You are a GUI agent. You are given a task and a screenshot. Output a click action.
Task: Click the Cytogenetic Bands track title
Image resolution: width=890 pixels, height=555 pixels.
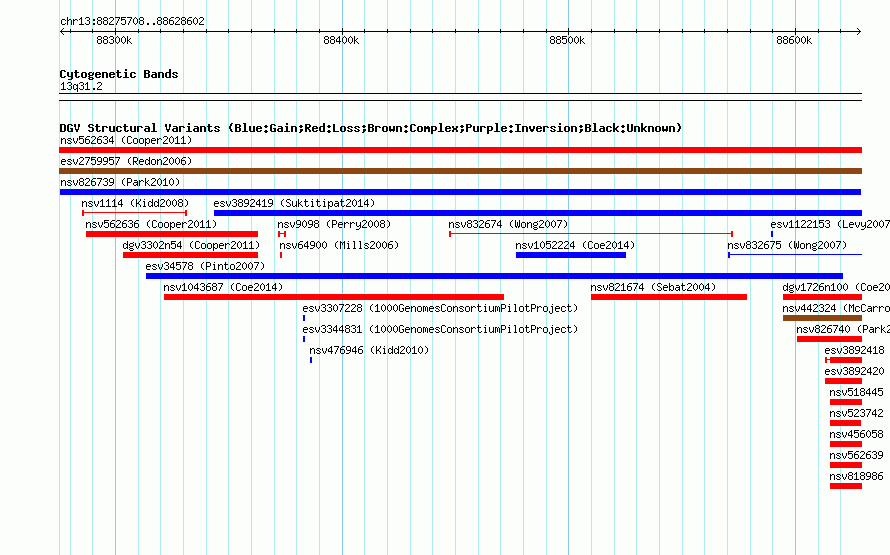coord(119,74)
